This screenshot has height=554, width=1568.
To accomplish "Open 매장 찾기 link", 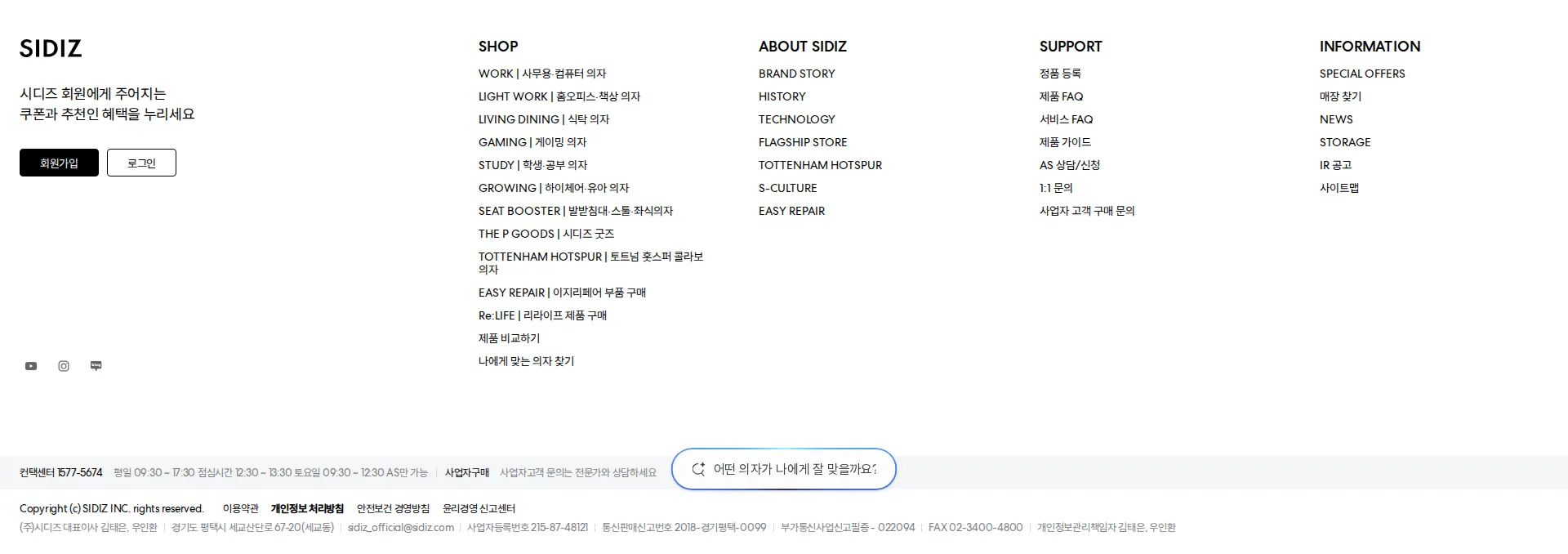I will pos(1340,96).
